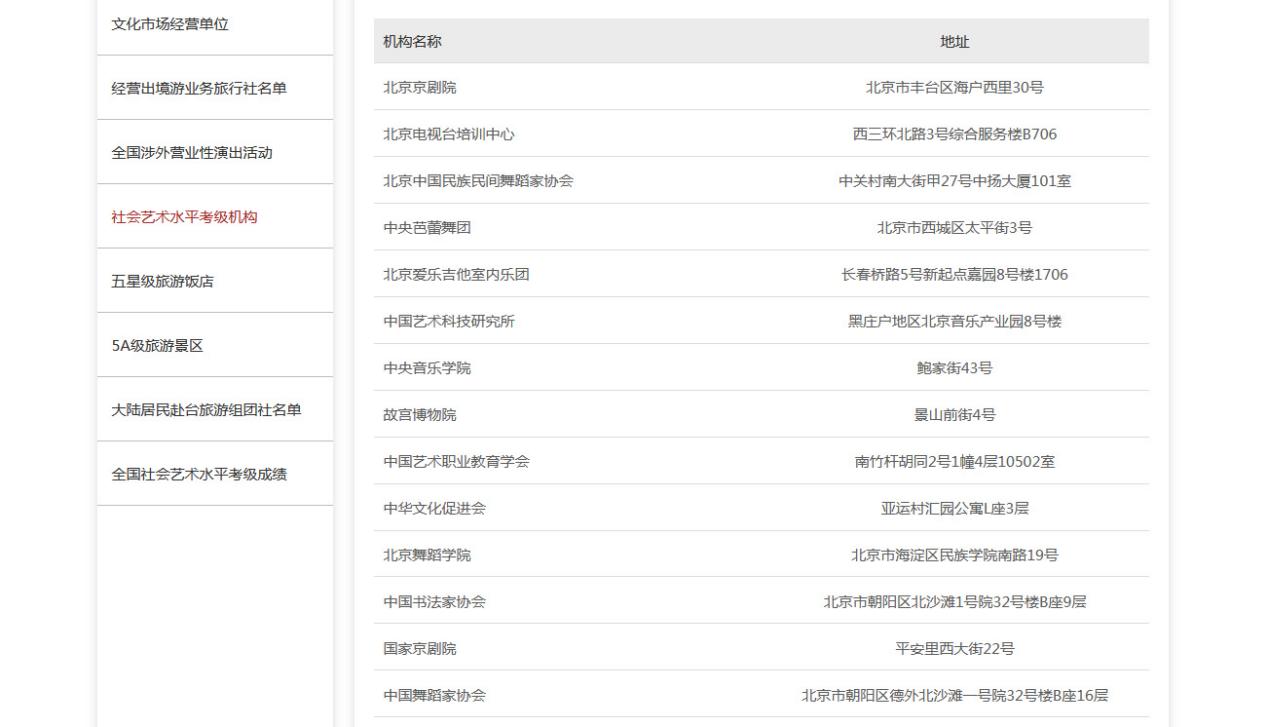Select address 长春桥路5号新起点嘉园8号楼1706
This screenshot has height=727, width=1267.
click(x=954, y=274)
